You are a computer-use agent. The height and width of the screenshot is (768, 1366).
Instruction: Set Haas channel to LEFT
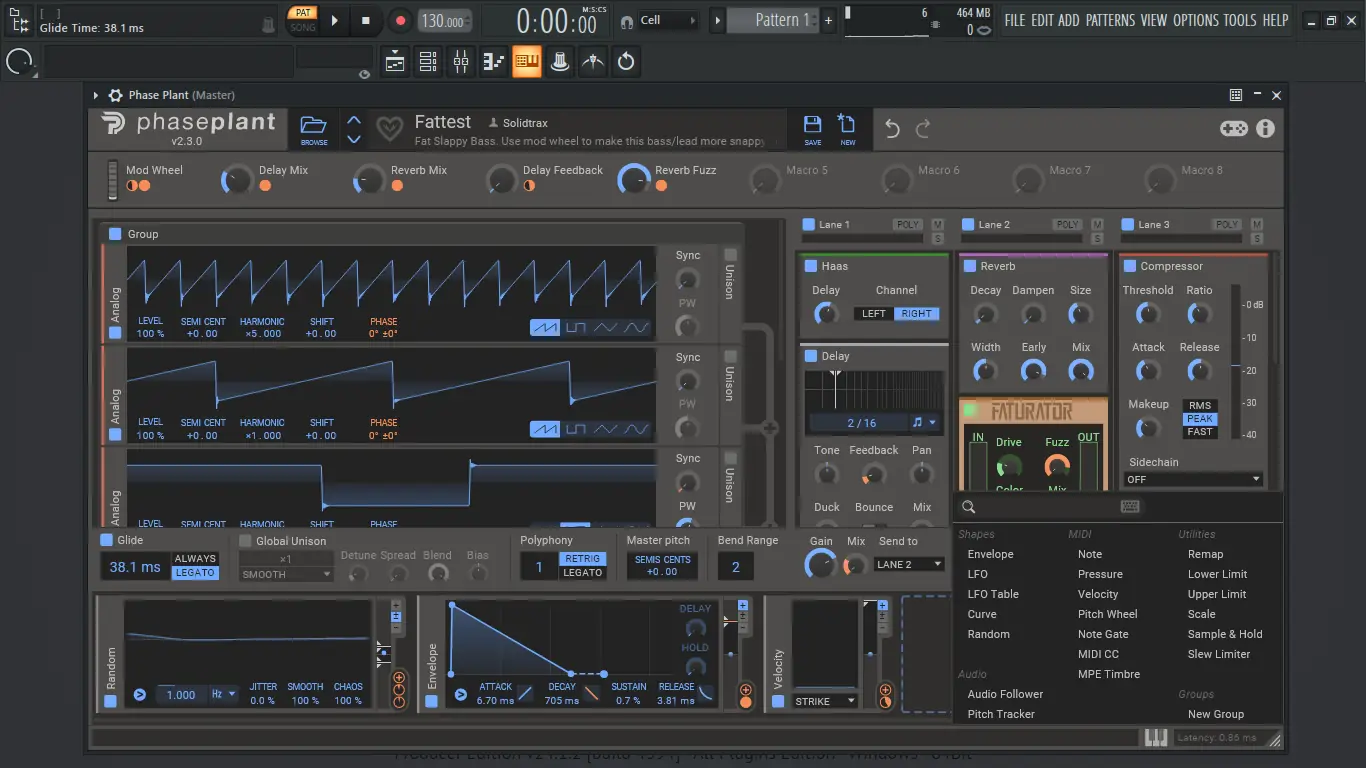click(x=874, y=314)
